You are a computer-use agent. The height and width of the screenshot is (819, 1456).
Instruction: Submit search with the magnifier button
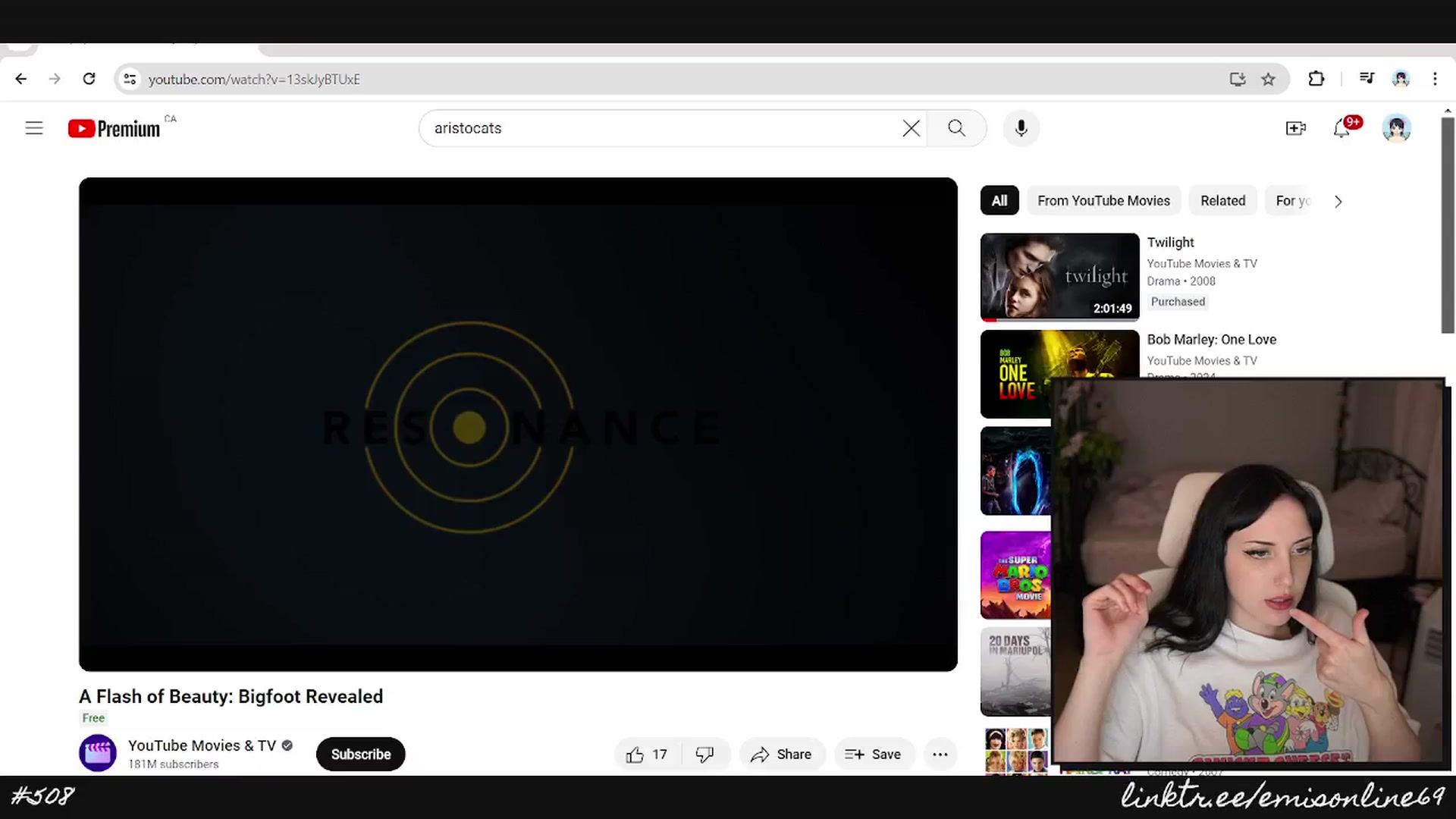pyautogui.click(x=957, y=128)
